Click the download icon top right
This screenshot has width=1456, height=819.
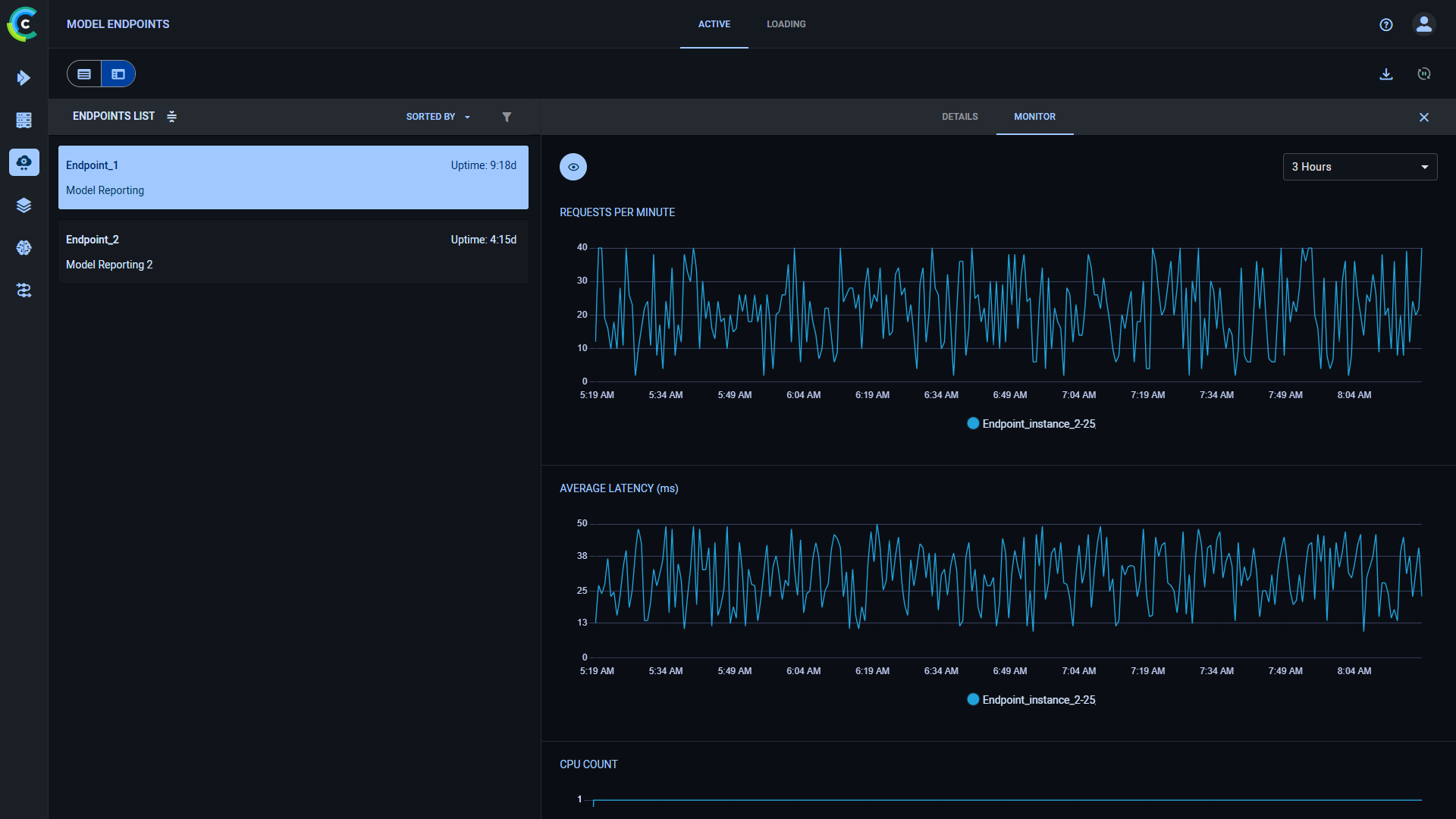point(1387,73)
